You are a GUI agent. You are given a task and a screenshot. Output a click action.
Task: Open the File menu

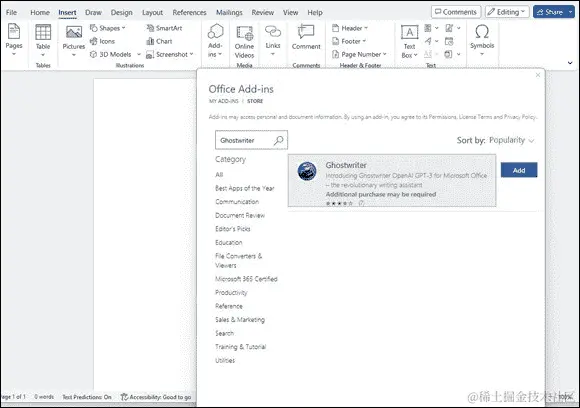(11, 12)
